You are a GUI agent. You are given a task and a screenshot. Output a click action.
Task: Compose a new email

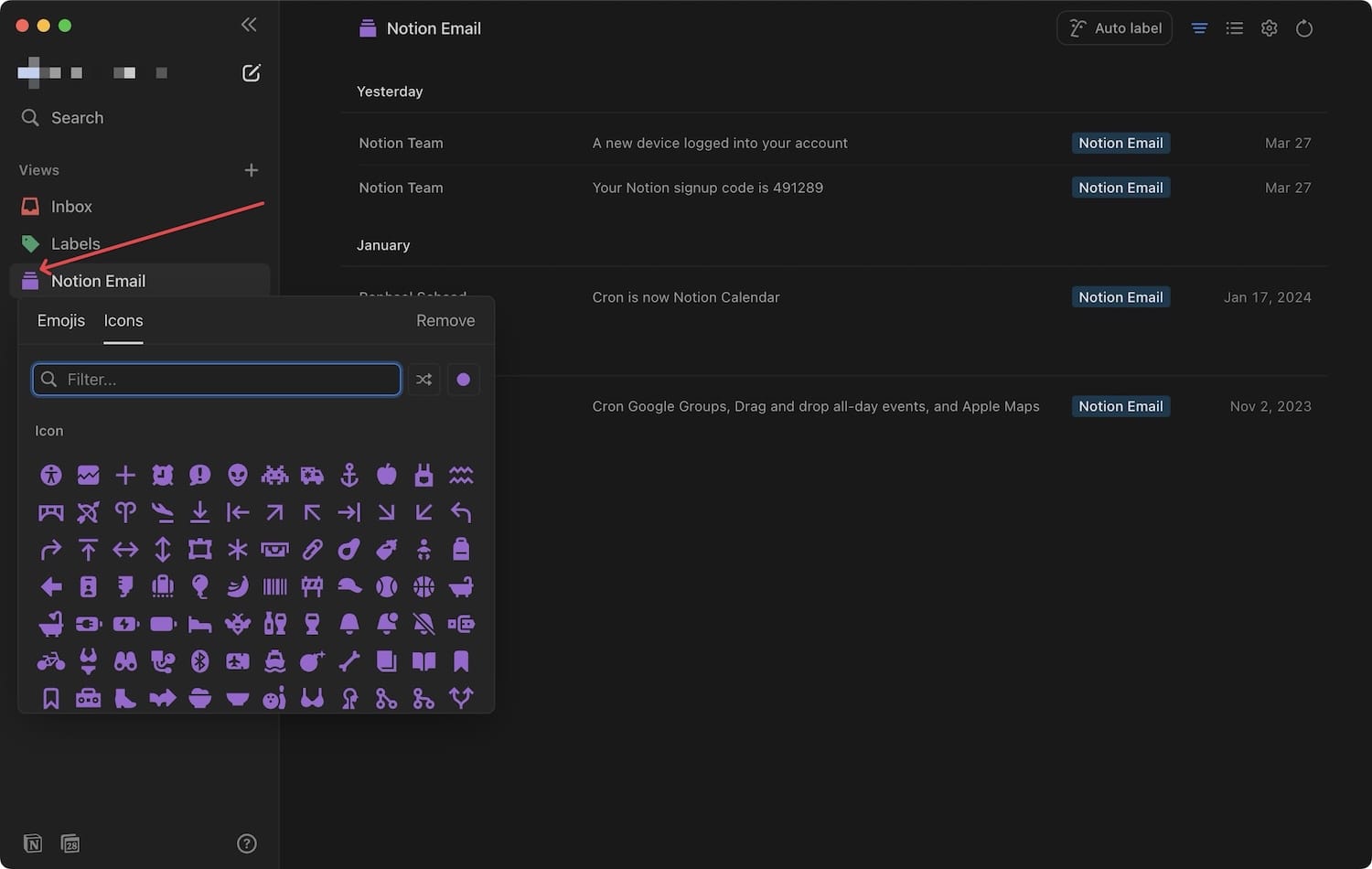point(252,73)
